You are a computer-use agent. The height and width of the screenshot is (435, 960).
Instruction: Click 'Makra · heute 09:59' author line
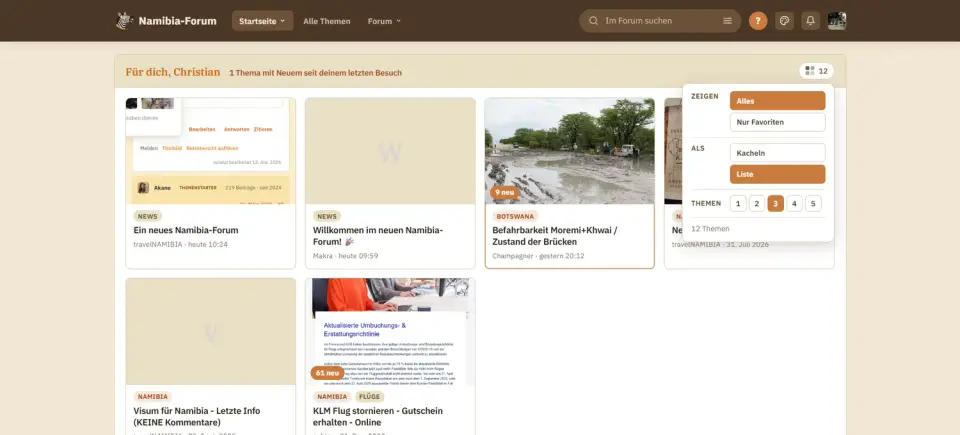coord(345,255)
